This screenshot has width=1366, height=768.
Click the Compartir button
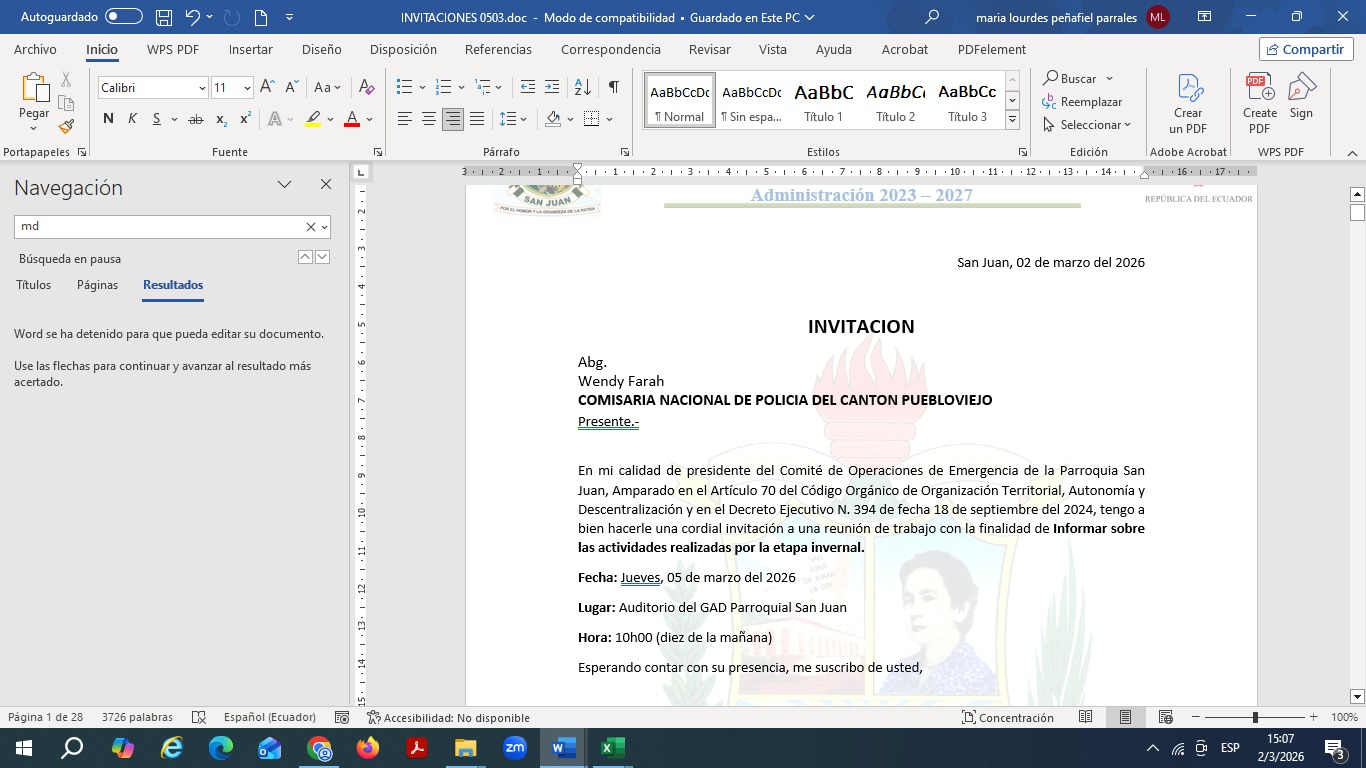(x=1305, y=49)
